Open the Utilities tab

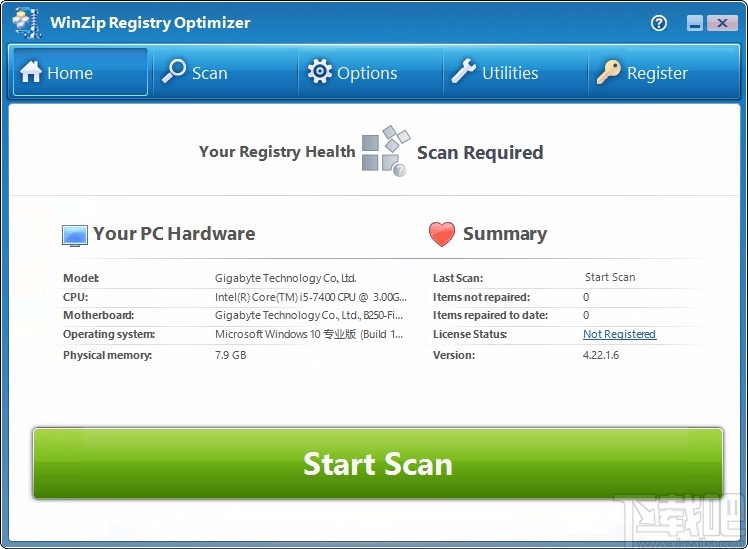[516, 72]
